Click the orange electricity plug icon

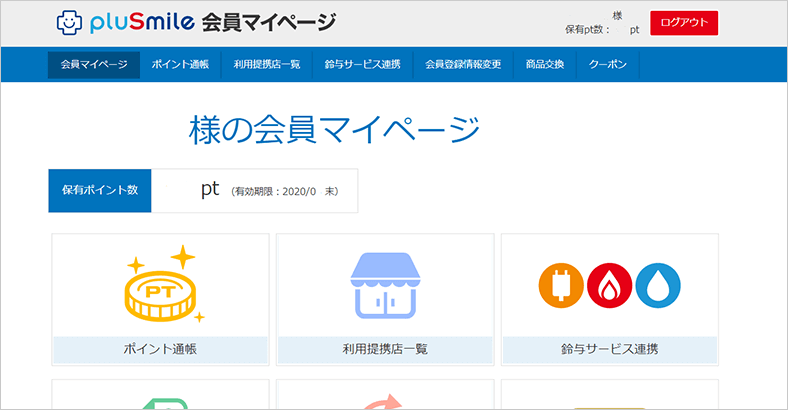(x=561, y=285)
